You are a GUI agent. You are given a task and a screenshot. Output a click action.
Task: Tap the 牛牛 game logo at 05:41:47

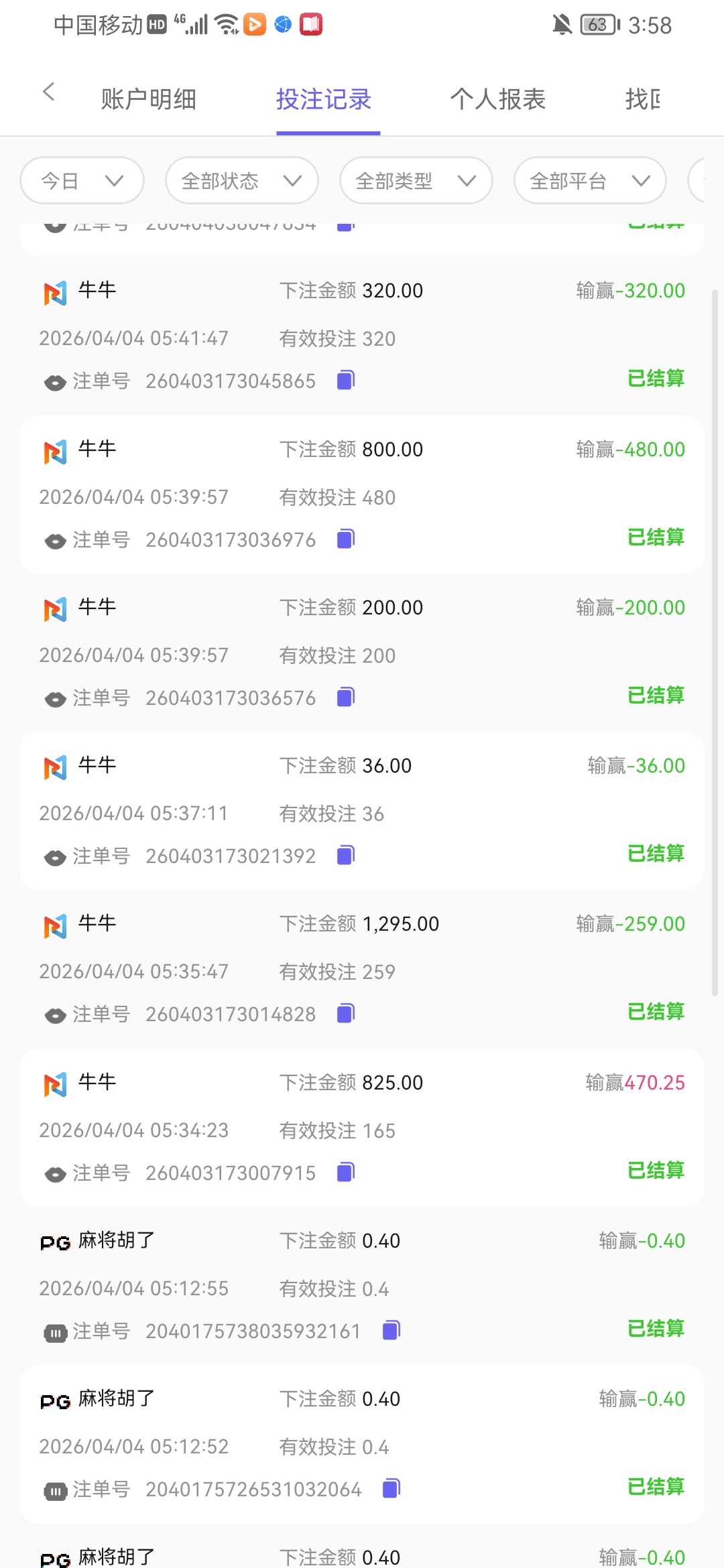(55, 293)
